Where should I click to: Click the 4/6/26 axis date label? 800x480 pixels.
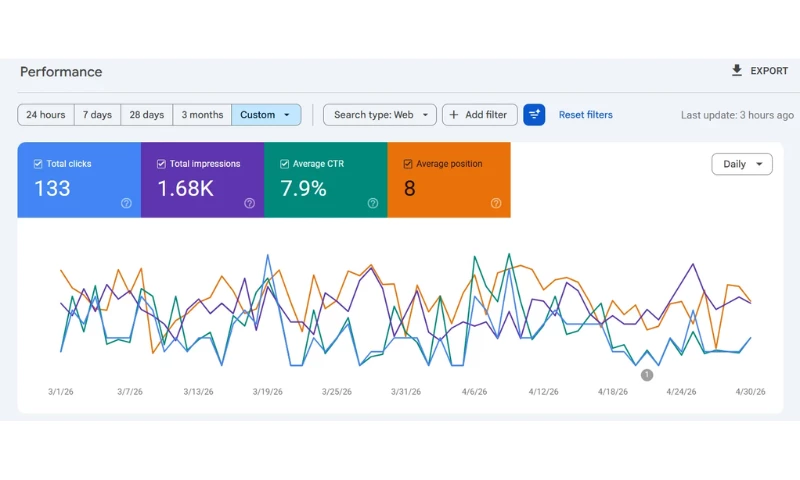[474, 392]
